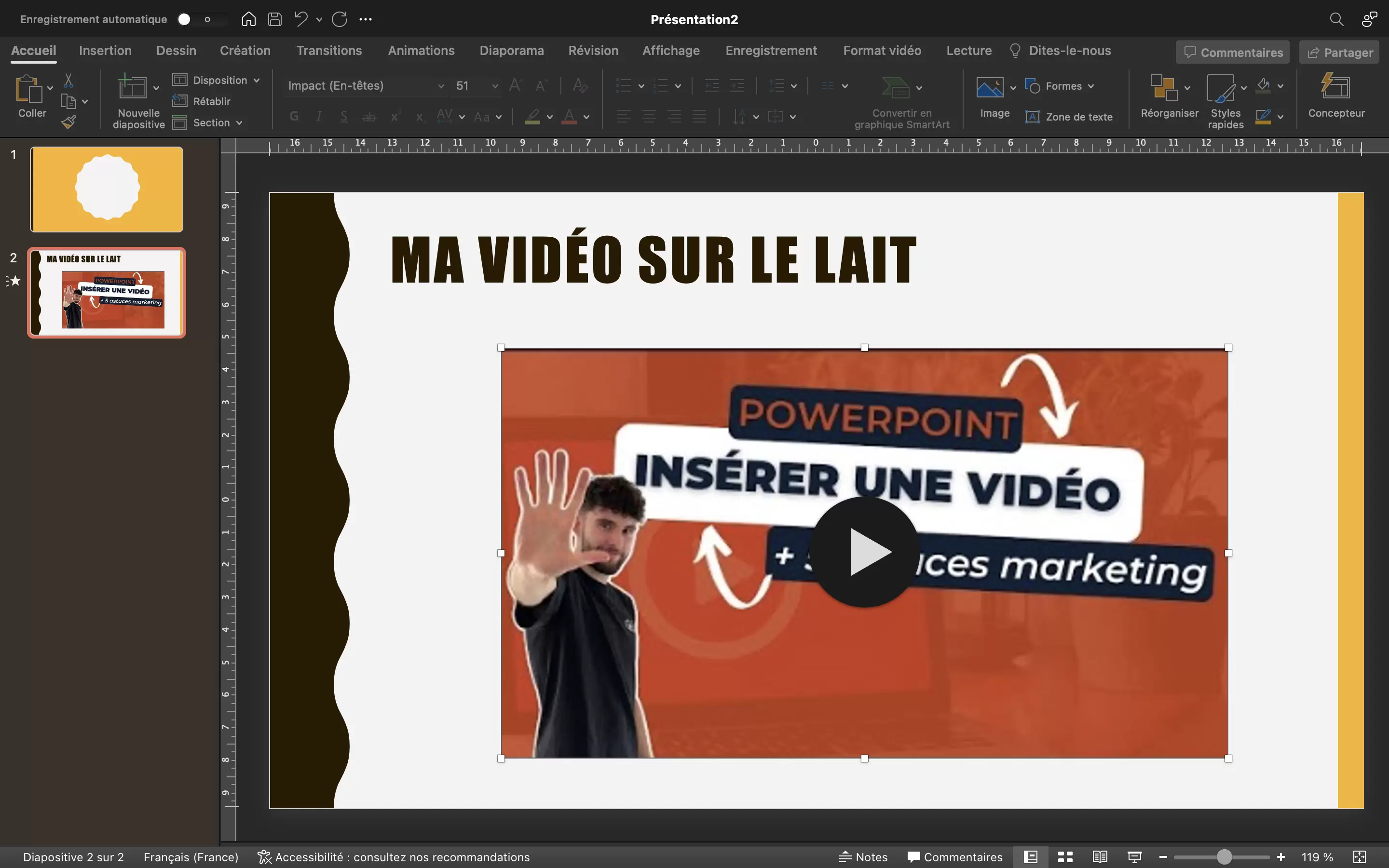Expand the Section dropdown

tap(208, 122)
